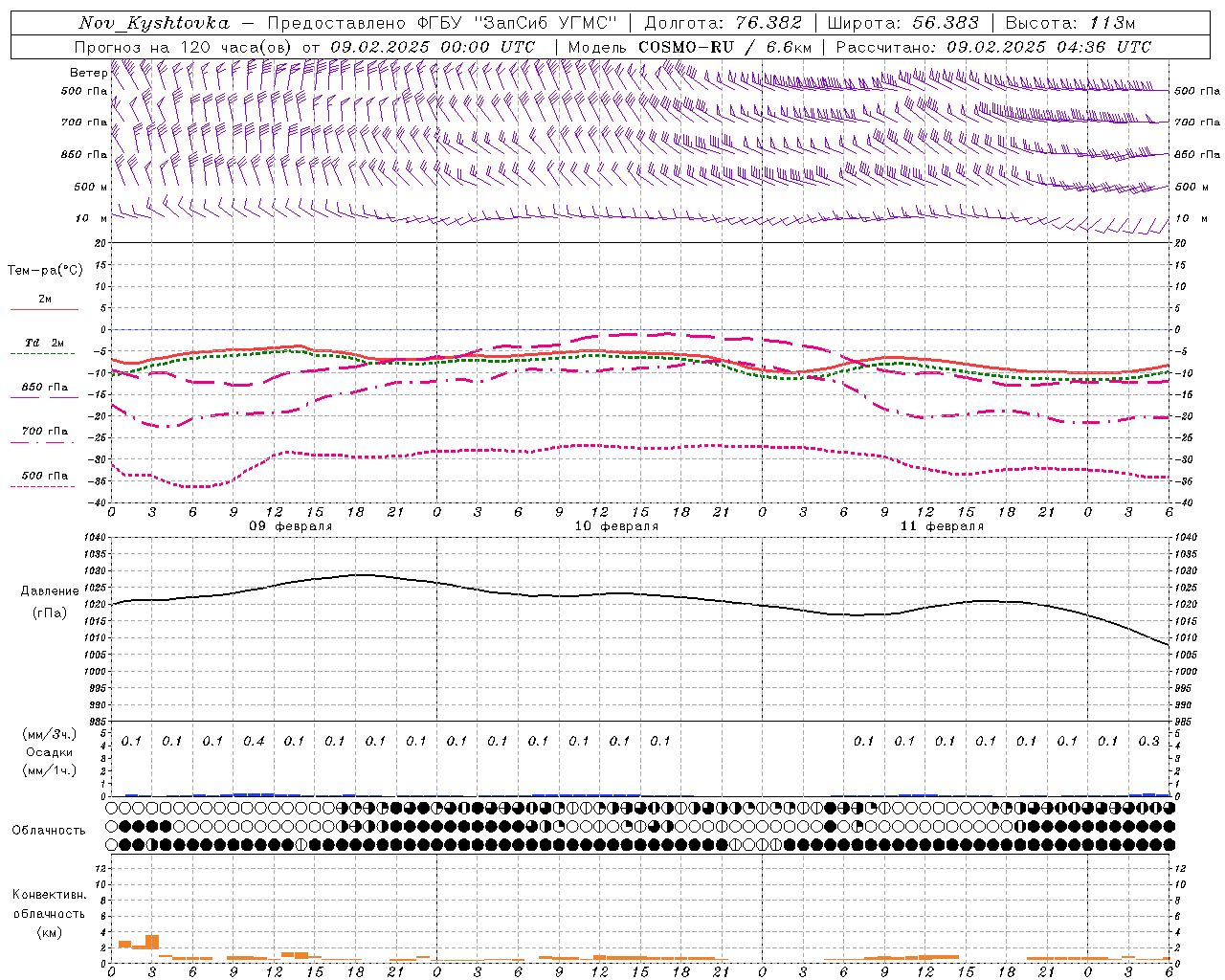The height and width of the screenshot is (980, 1225).
Task: Click the (км) unit label of convective panel
Action: 49,932
